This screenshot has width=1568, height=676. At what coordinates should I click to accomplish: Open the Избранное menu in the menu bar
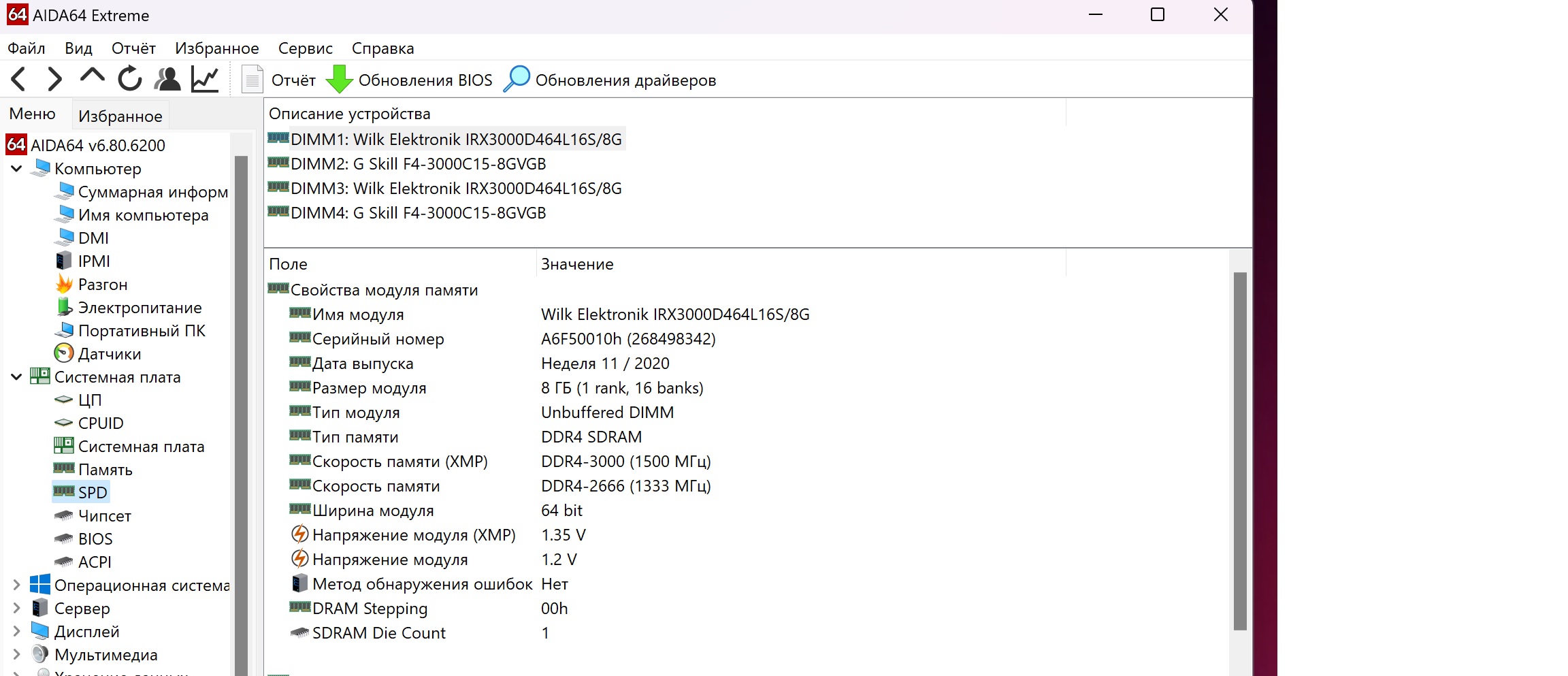[x=217, y=48]
